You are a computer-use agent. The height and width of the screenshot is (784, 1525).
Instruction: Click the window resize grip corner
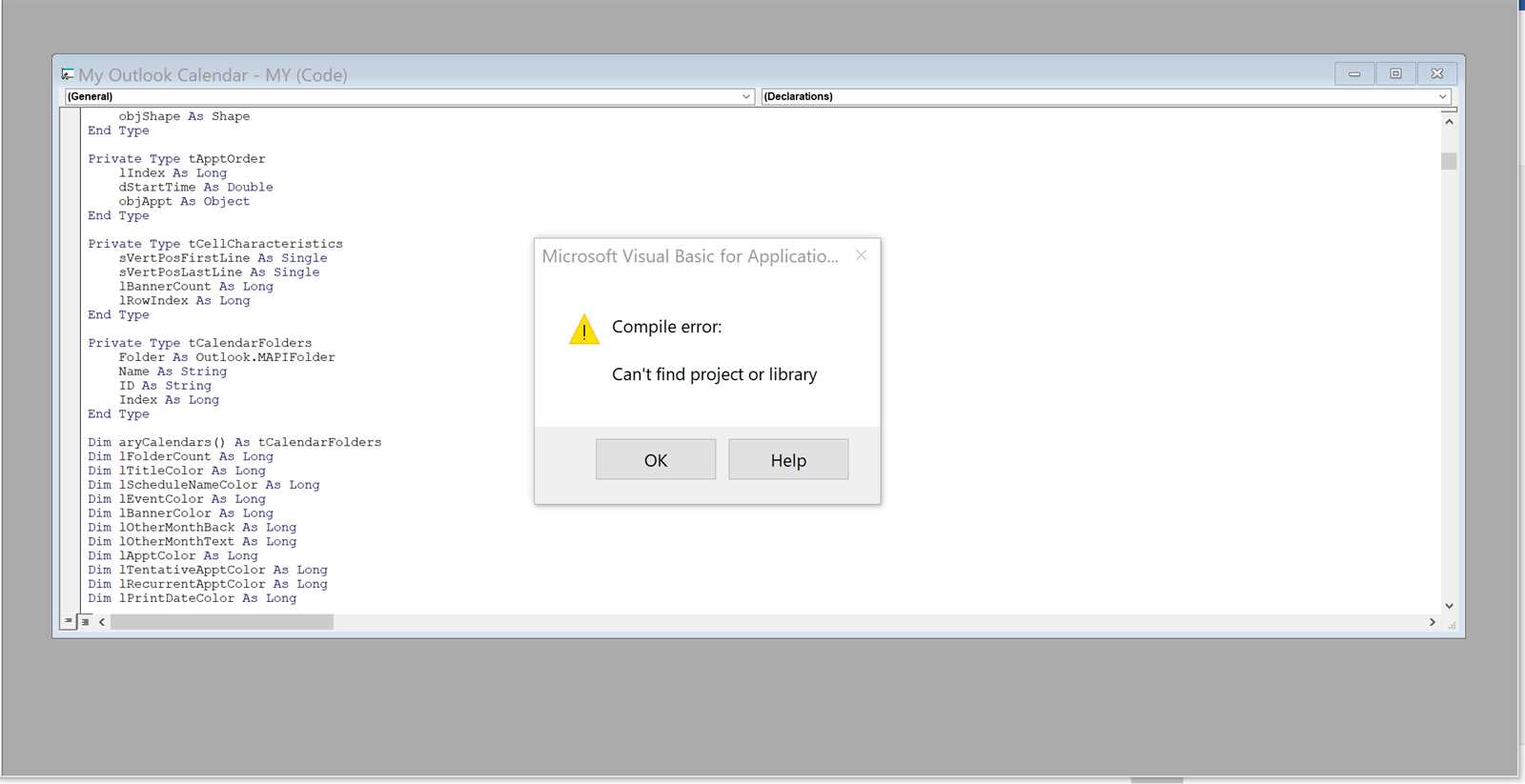point(1452,625)
